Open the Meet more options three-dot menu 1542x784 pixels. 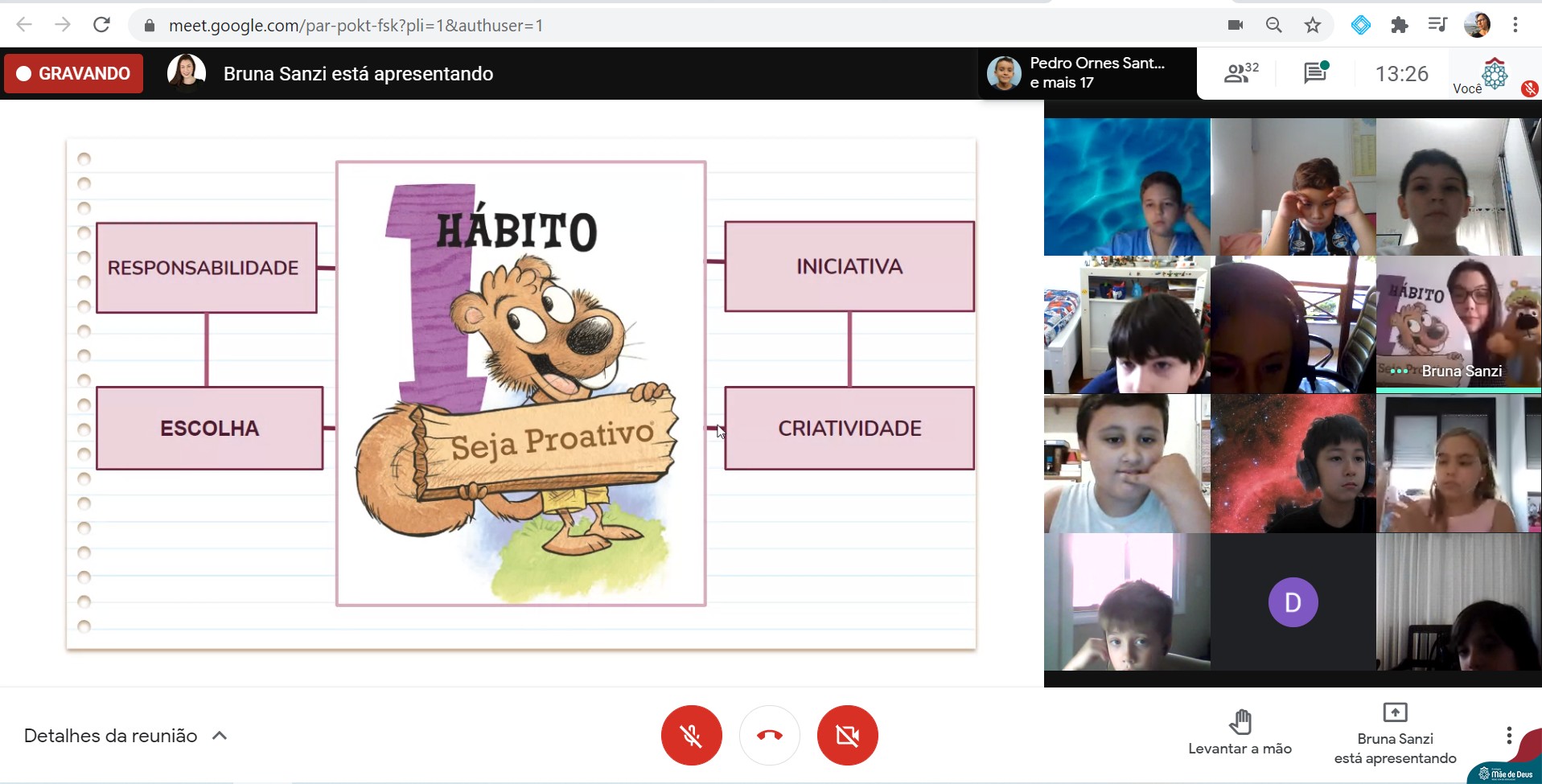point(1509,735)
